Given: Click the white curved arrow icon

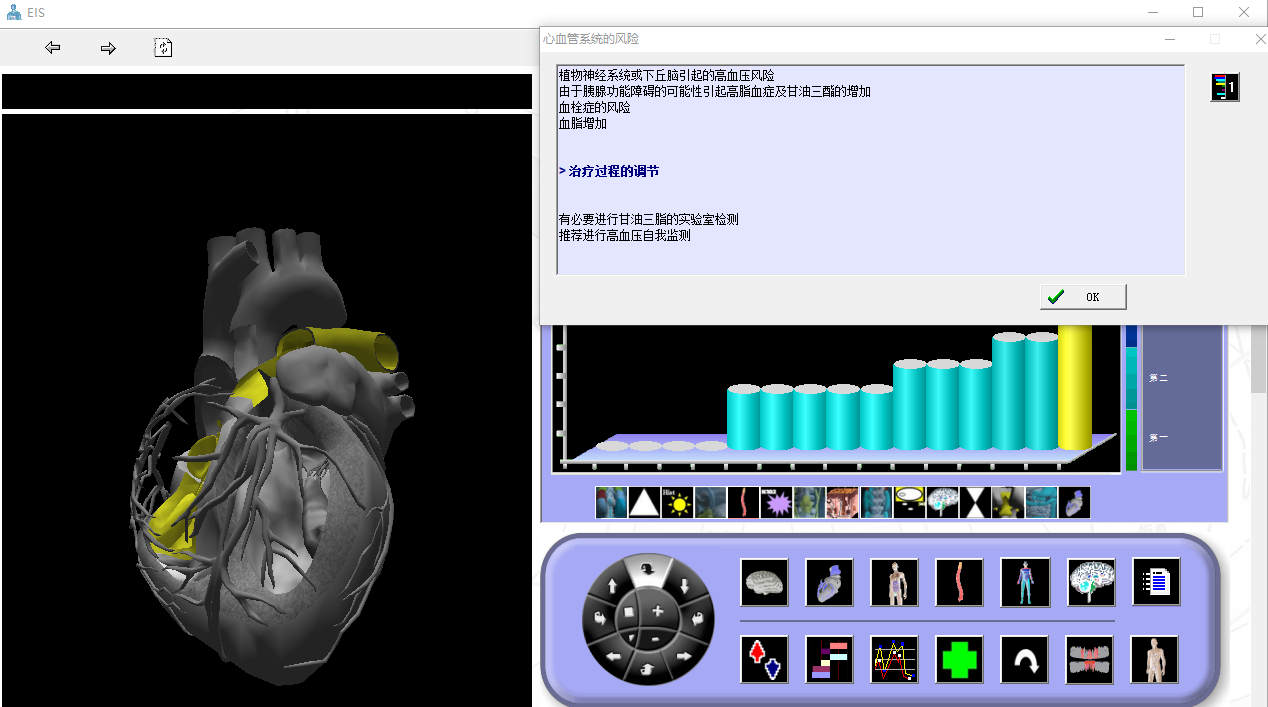Looking at the screenshot, I should 1025,660.
